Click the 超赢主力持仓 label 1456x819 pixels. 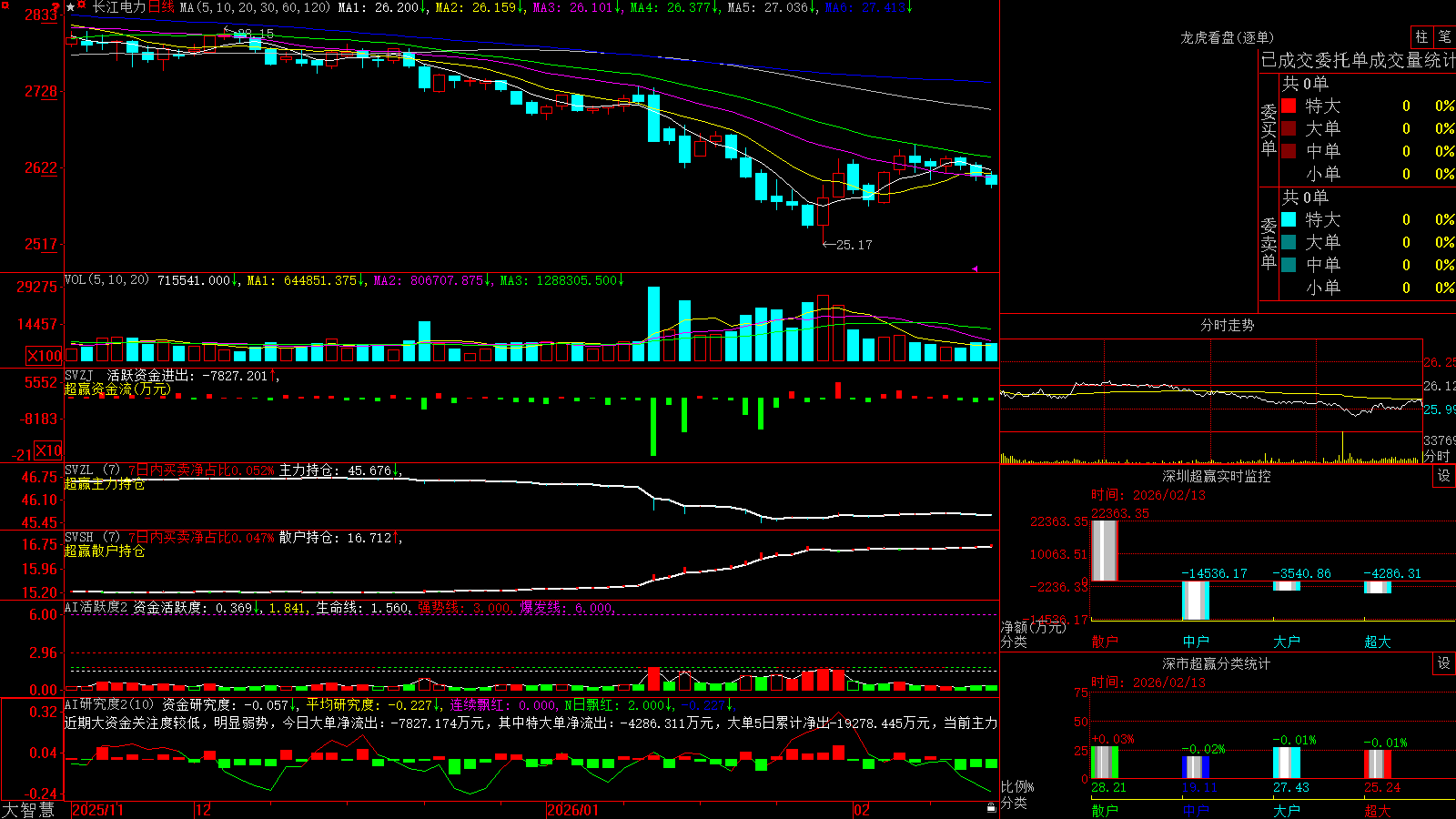(105, 484)
